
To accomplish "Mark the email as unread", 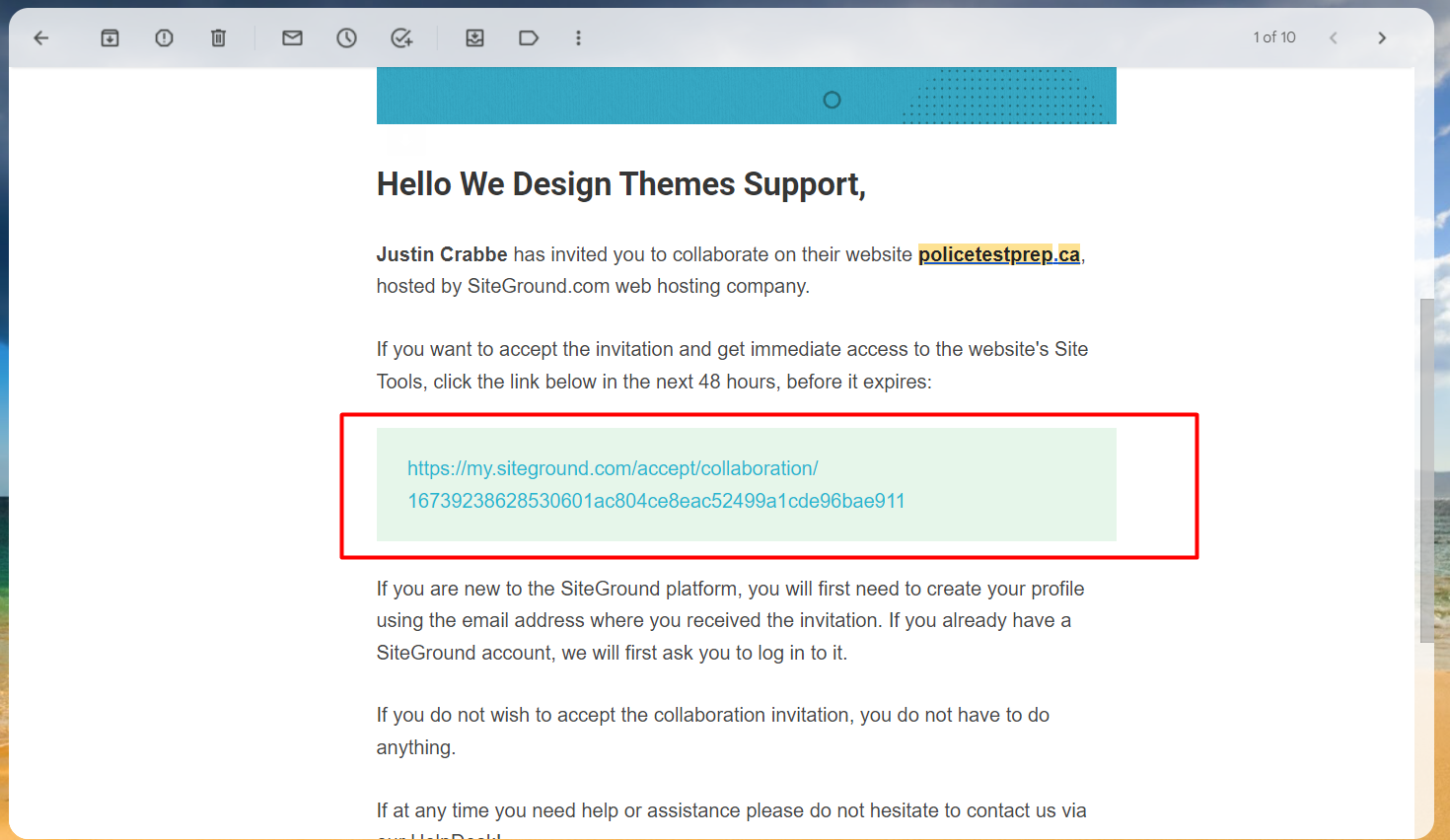I will [292, 38].
